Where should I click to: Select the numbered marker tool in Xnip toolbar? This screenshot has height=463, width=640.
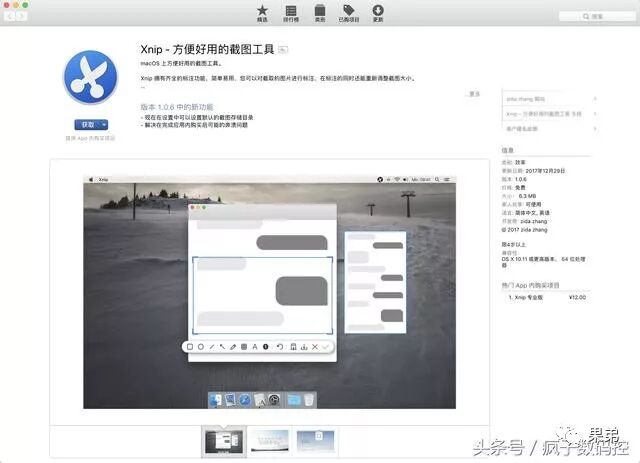266,347
